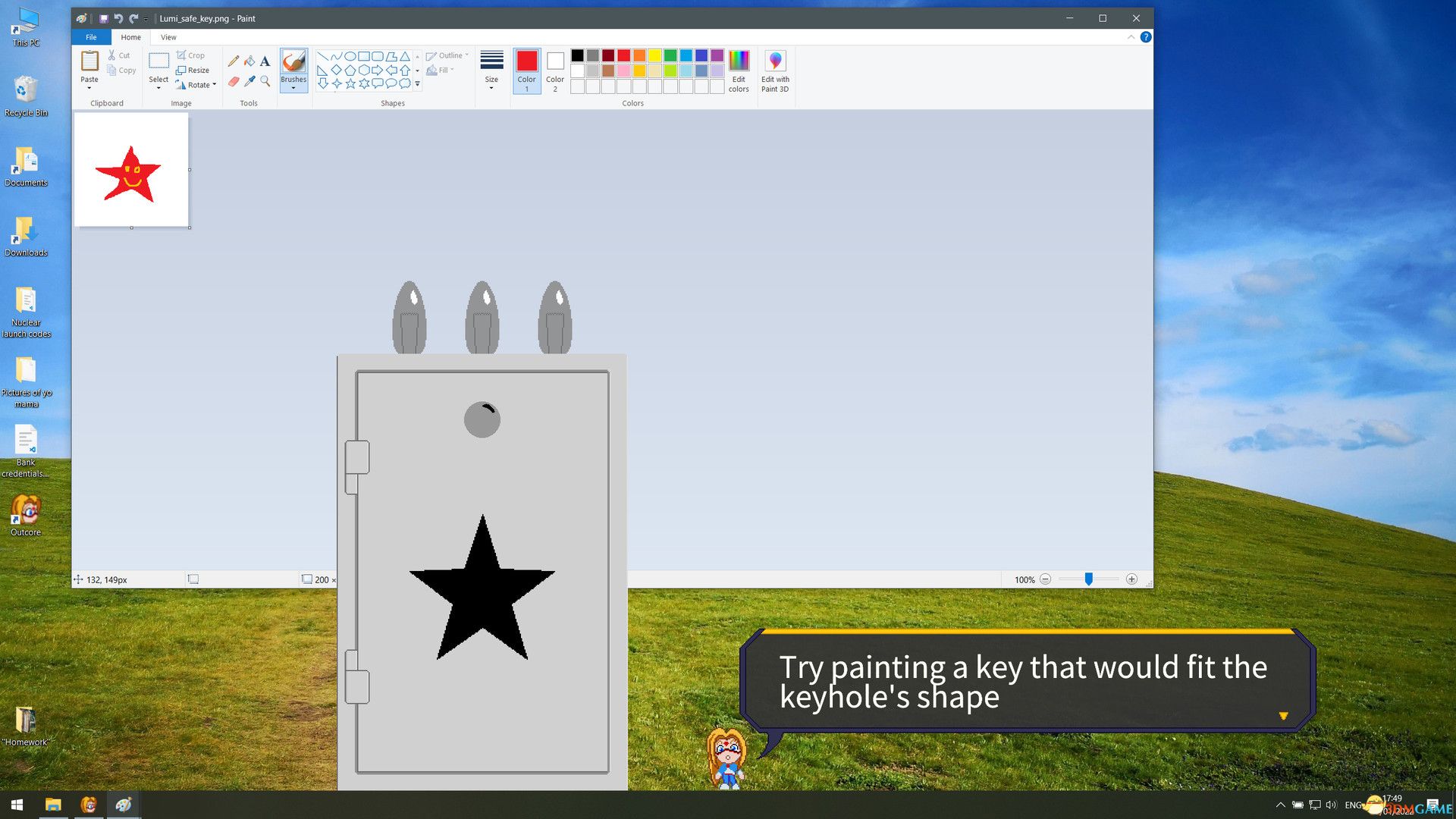This screenshot has width=1456, height=819.
Task: Open the File menu
Action: tap(91, 36)
